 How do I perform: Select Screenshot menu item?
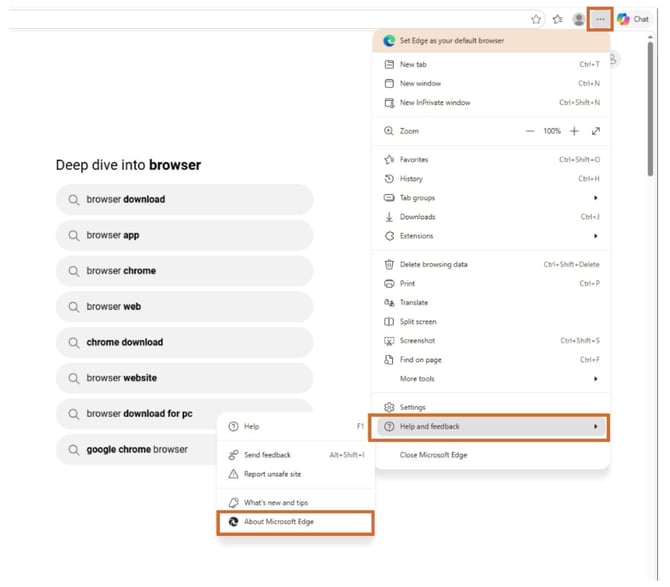tap(491, 340)
